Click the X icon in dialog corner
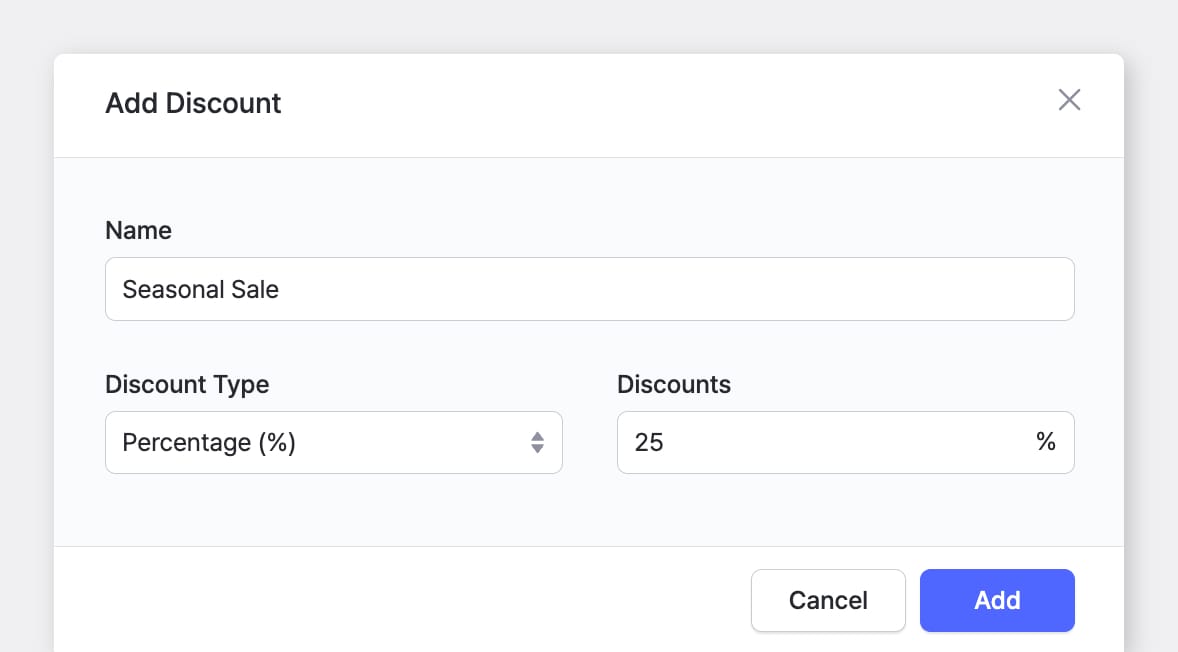 pyautogui.click(x=1069, y=100)
